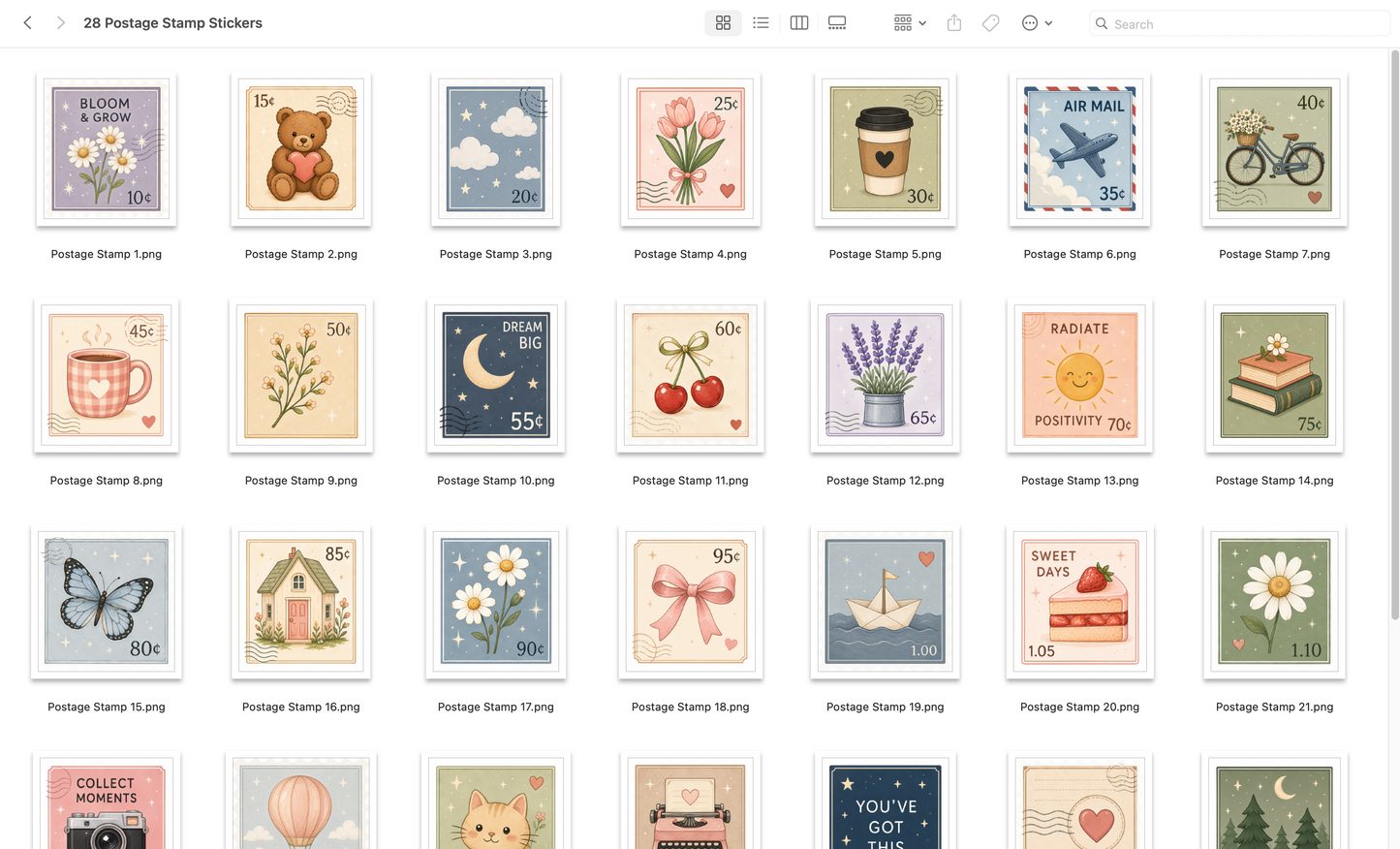Select the butterfly 80¢ stamp thumbnail
This screenshot has height=849, width=1400.
coord(107,602)
